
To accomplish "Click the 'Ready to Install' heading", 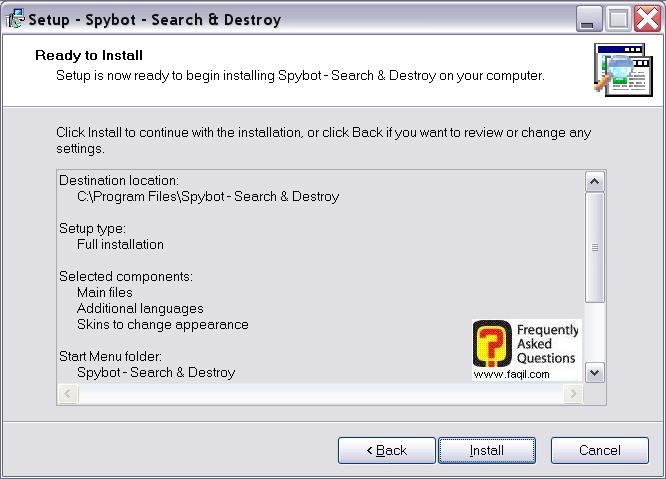I will pos(89,55).
